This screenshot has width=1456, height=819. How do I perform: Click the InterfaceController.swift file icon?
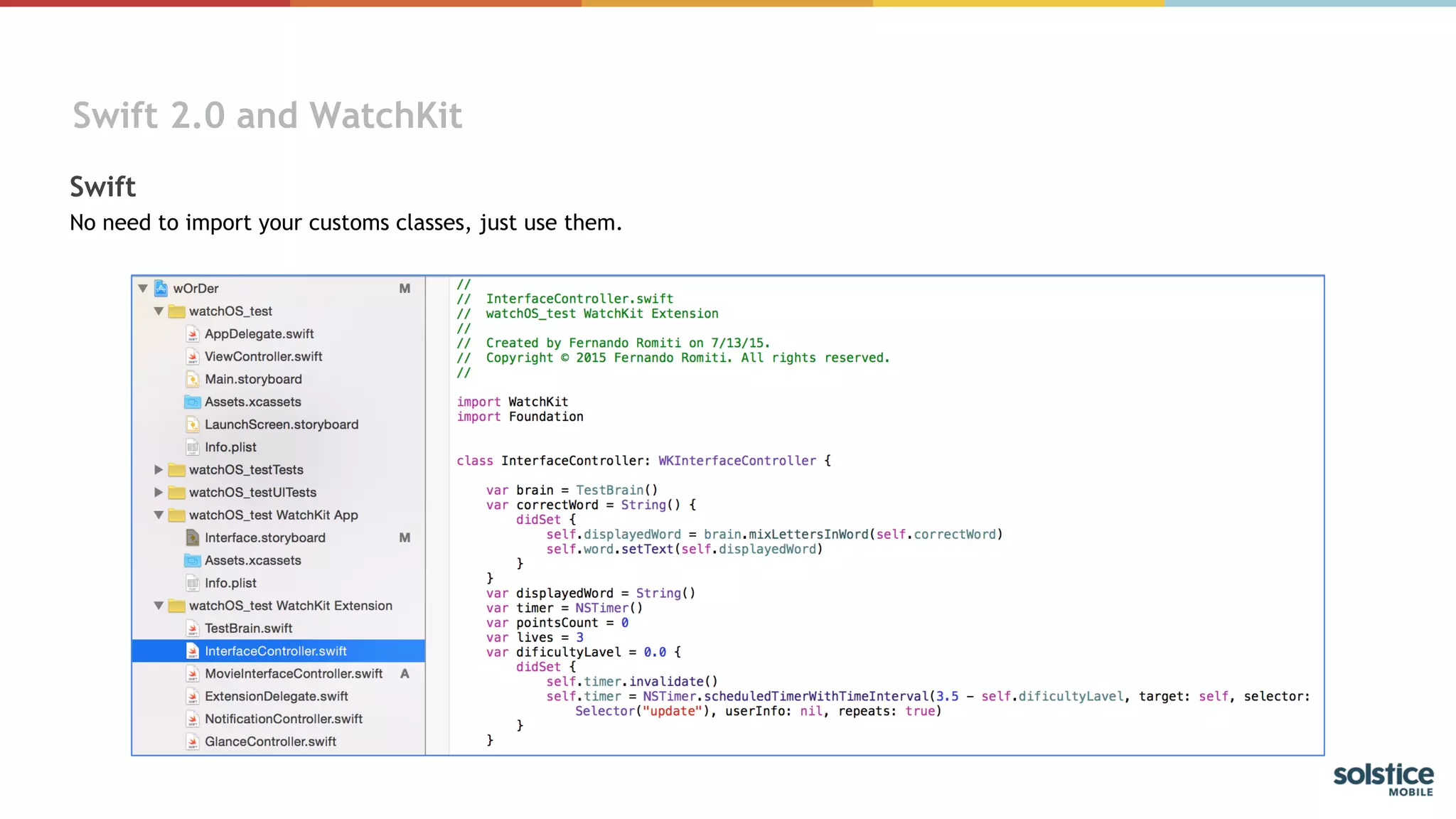pyautogui.click(x=193, y=651)
